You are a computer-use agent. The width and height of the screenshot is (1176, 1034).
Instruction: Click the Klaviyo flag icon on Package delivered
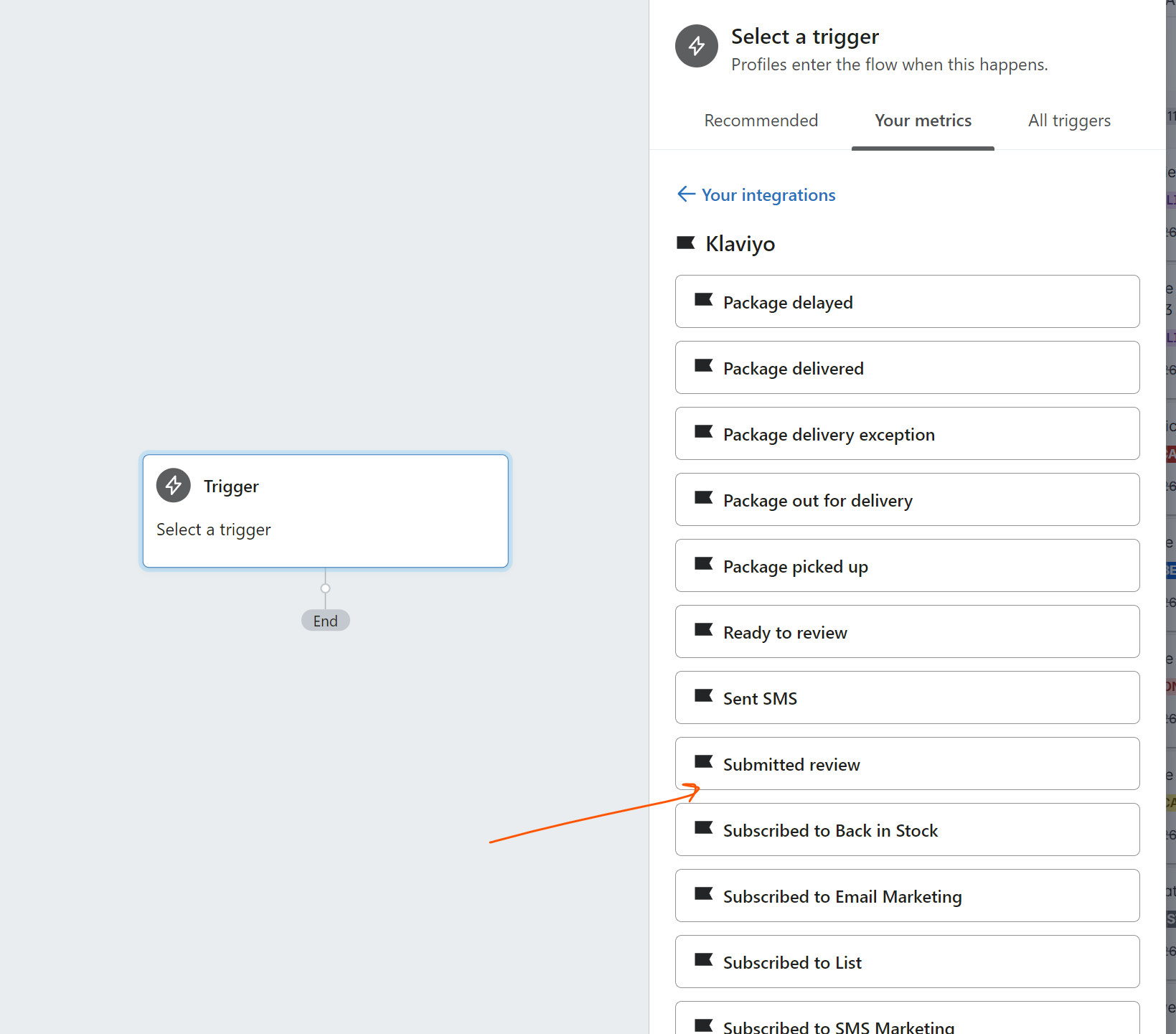(x=703, y=365)
